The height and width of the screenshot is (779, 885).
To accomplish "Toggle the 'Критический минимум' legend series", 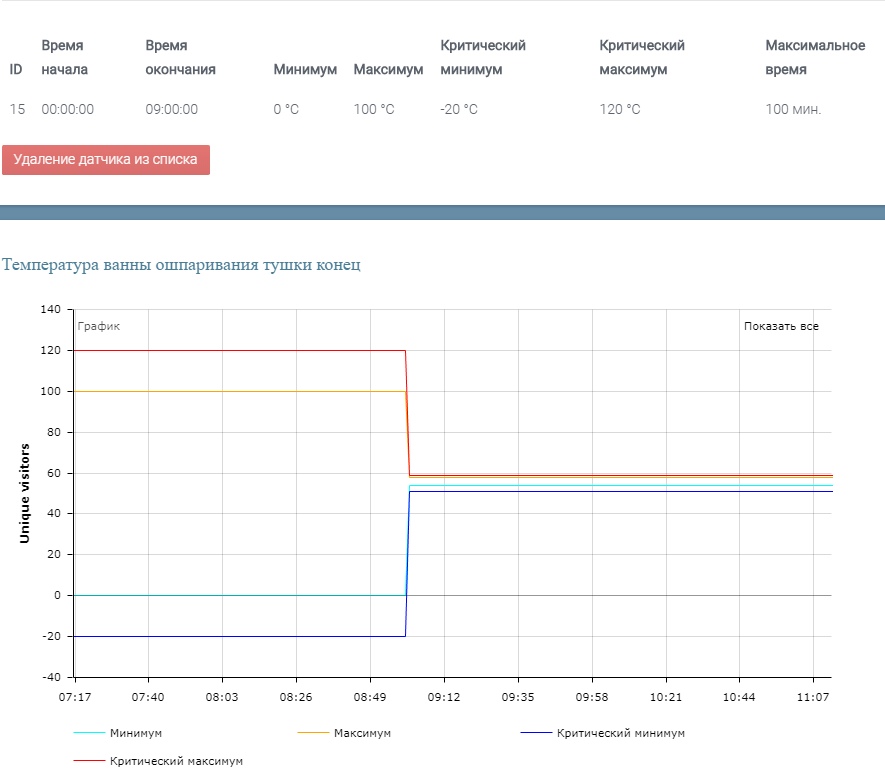I will pos(620,733).
